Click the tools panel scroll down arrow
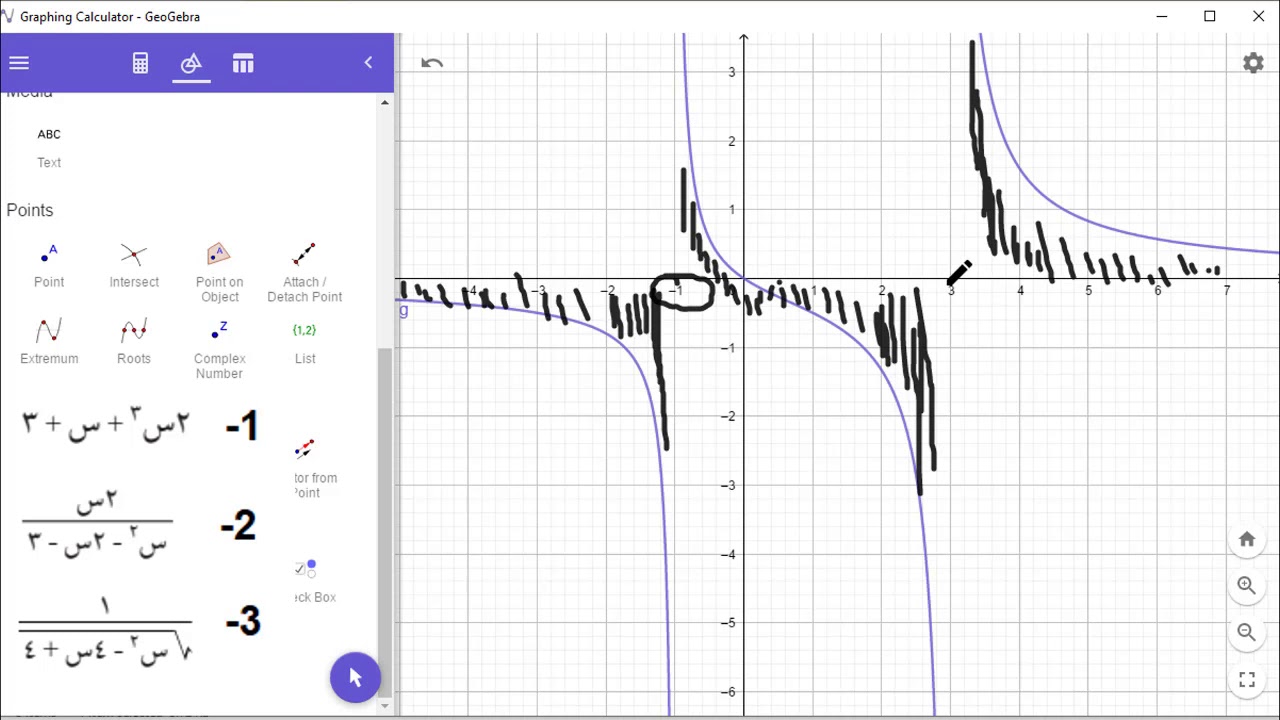This screenshot has height=720, width=1280. pos(385,705)
